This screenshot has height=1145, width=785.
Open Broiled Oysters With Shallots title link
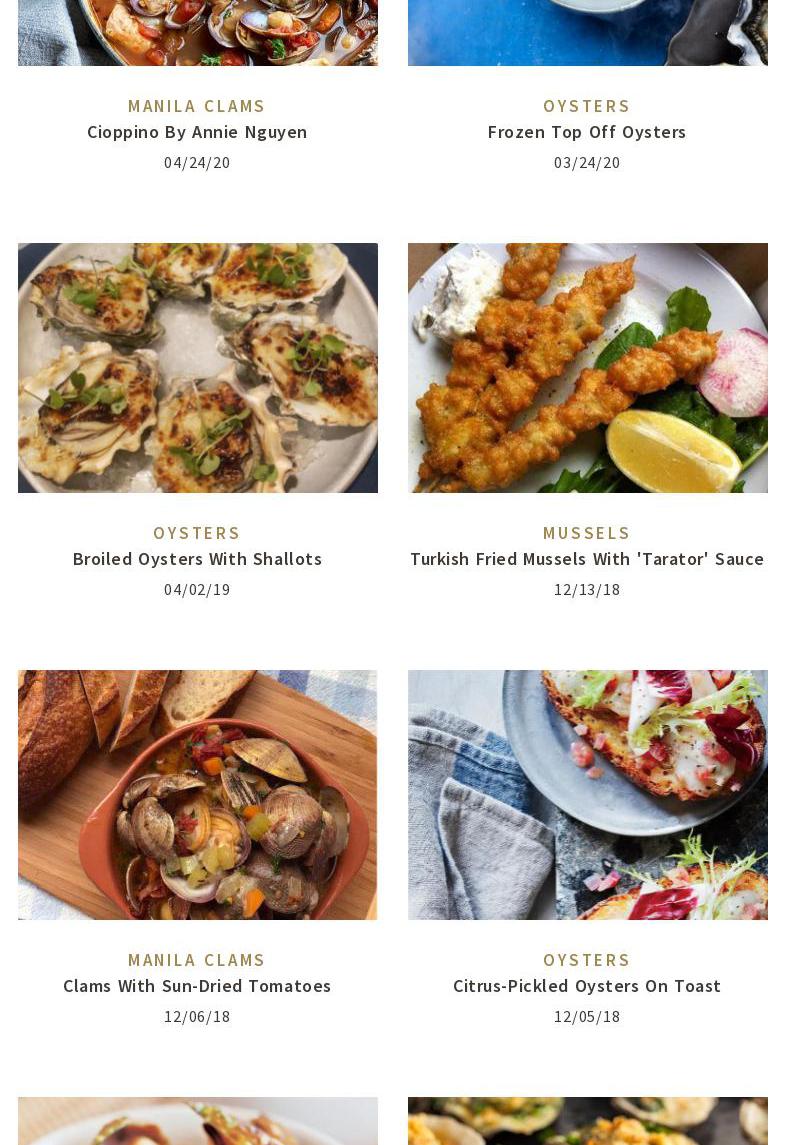[197, 559]
